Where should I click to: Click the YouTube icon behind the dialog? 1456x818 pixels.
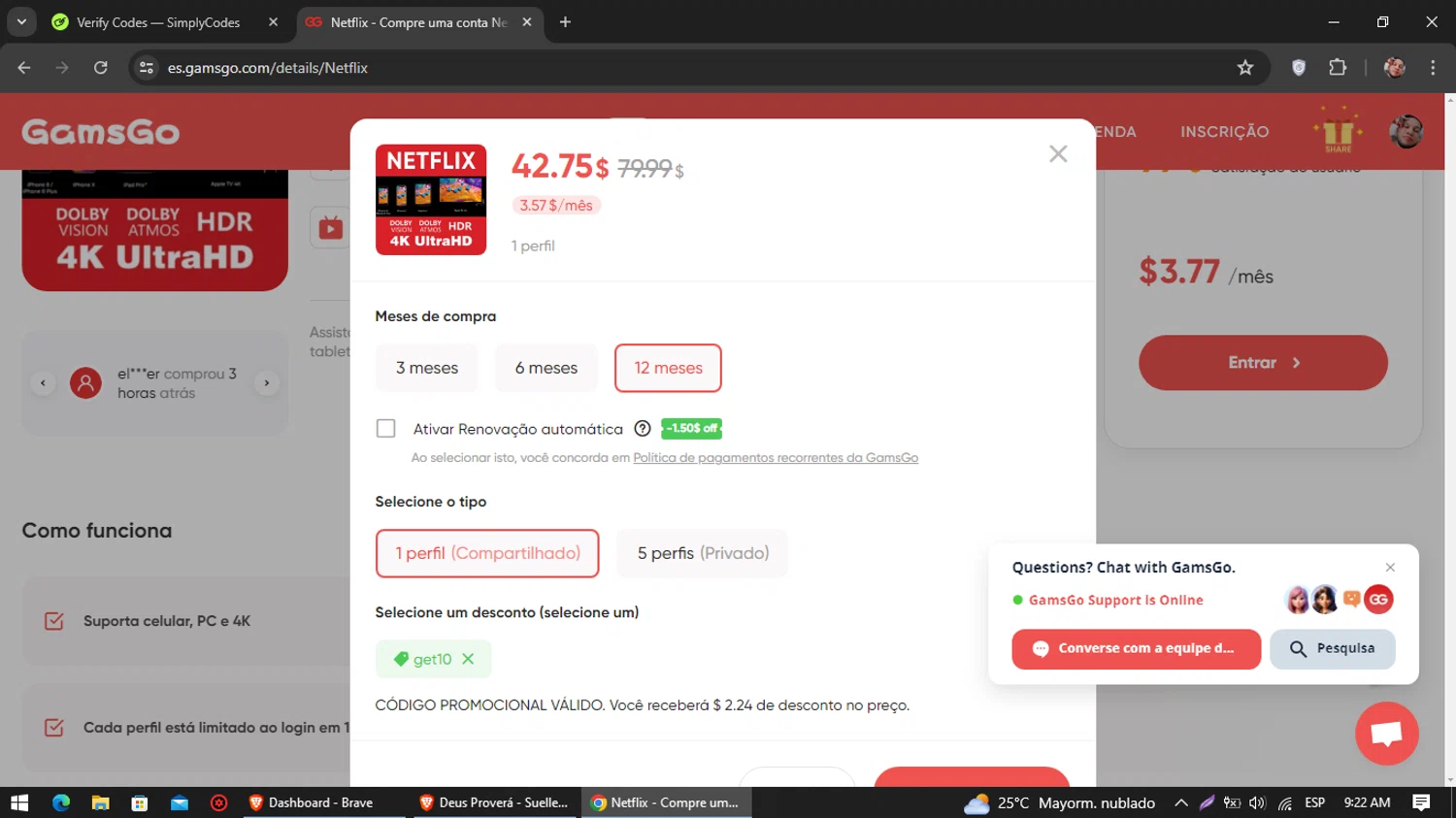coord(331,228)
